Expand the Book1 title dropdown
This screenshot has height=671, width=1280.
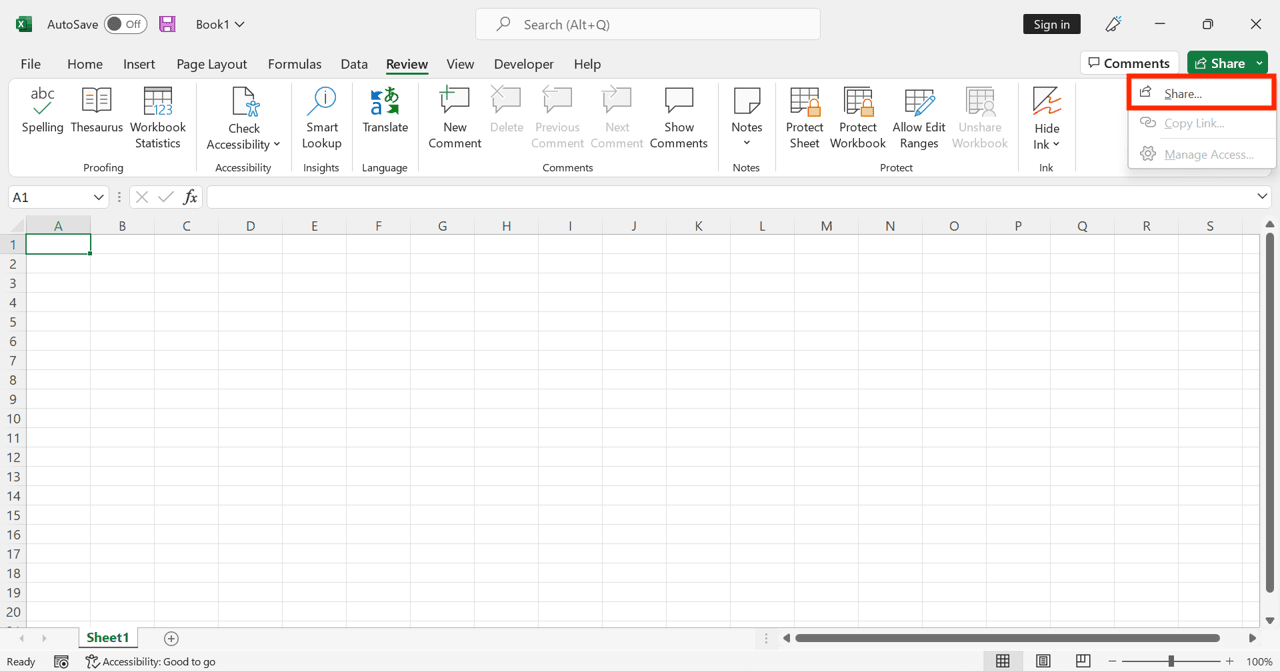pos(239,24)
